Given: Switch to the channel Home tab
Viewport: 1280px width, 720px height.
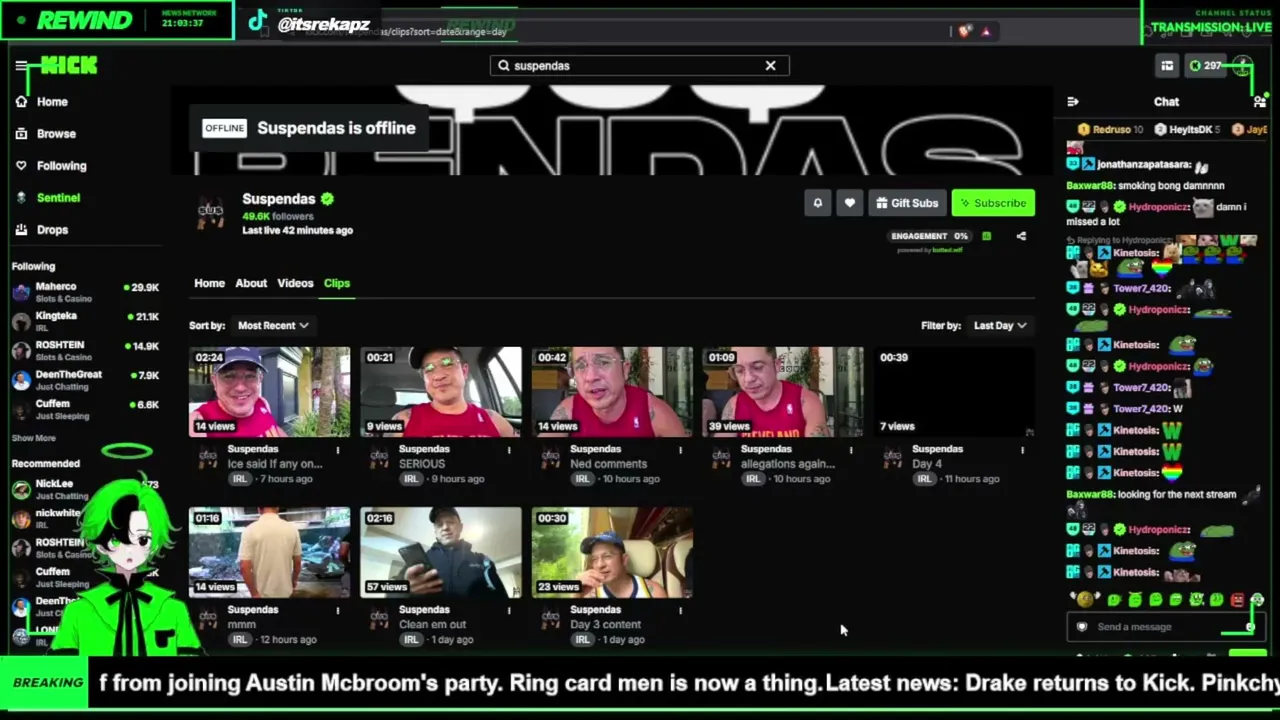Looking at the screenshot, I should pyautogui.click(x=209, y=283).
